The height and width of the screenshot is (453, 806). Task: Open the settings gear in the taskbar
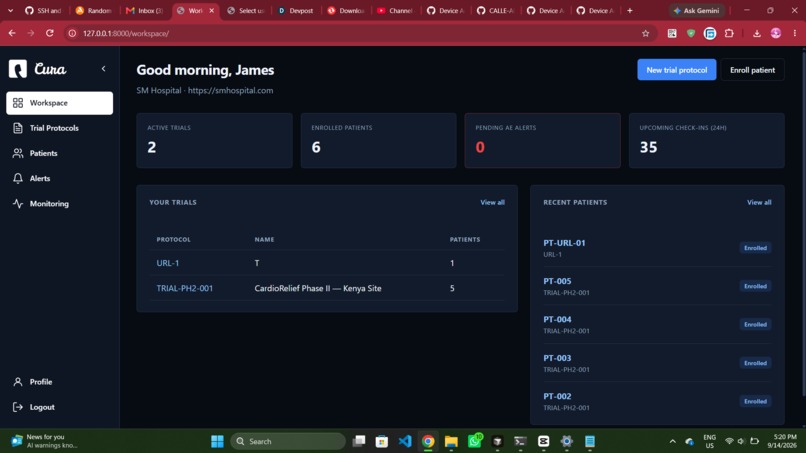566,441
